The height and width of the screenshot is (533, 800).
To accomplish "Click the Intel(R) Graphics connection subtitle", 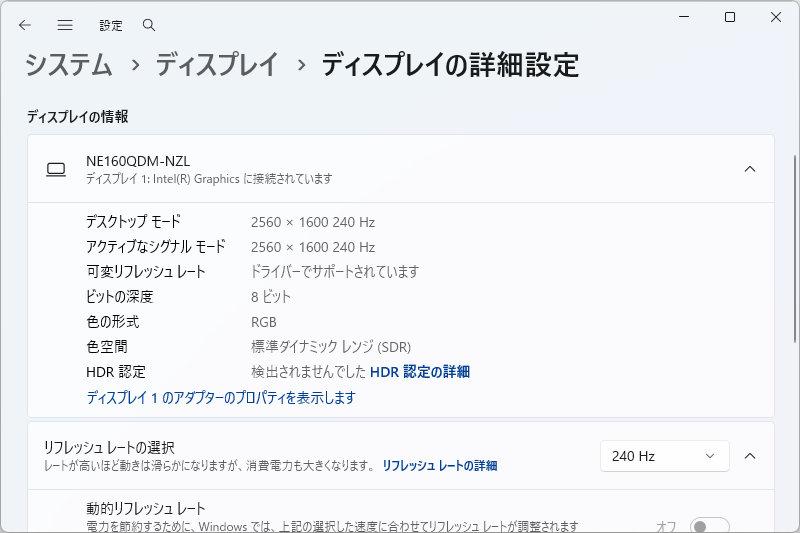I will coord(209,179).
